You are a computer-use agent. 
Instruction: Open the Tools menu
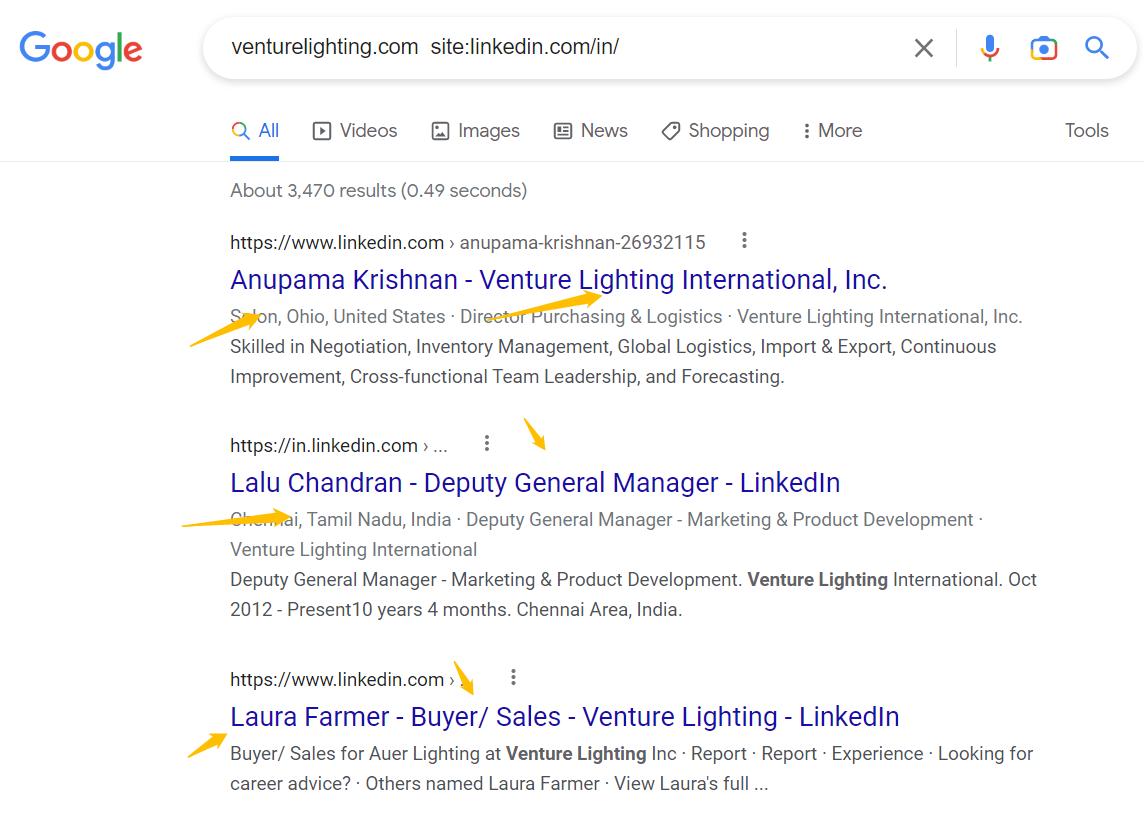tap(1086, 131)
